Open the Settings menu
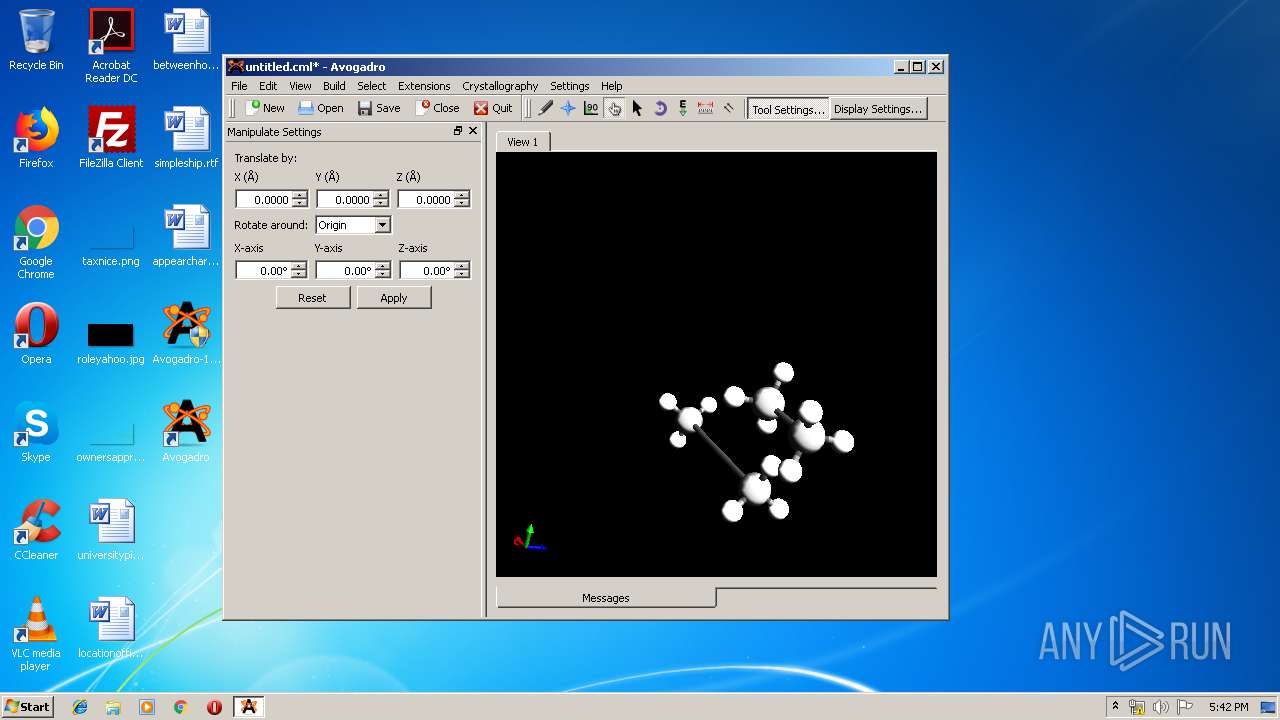 tap(569, 86)
